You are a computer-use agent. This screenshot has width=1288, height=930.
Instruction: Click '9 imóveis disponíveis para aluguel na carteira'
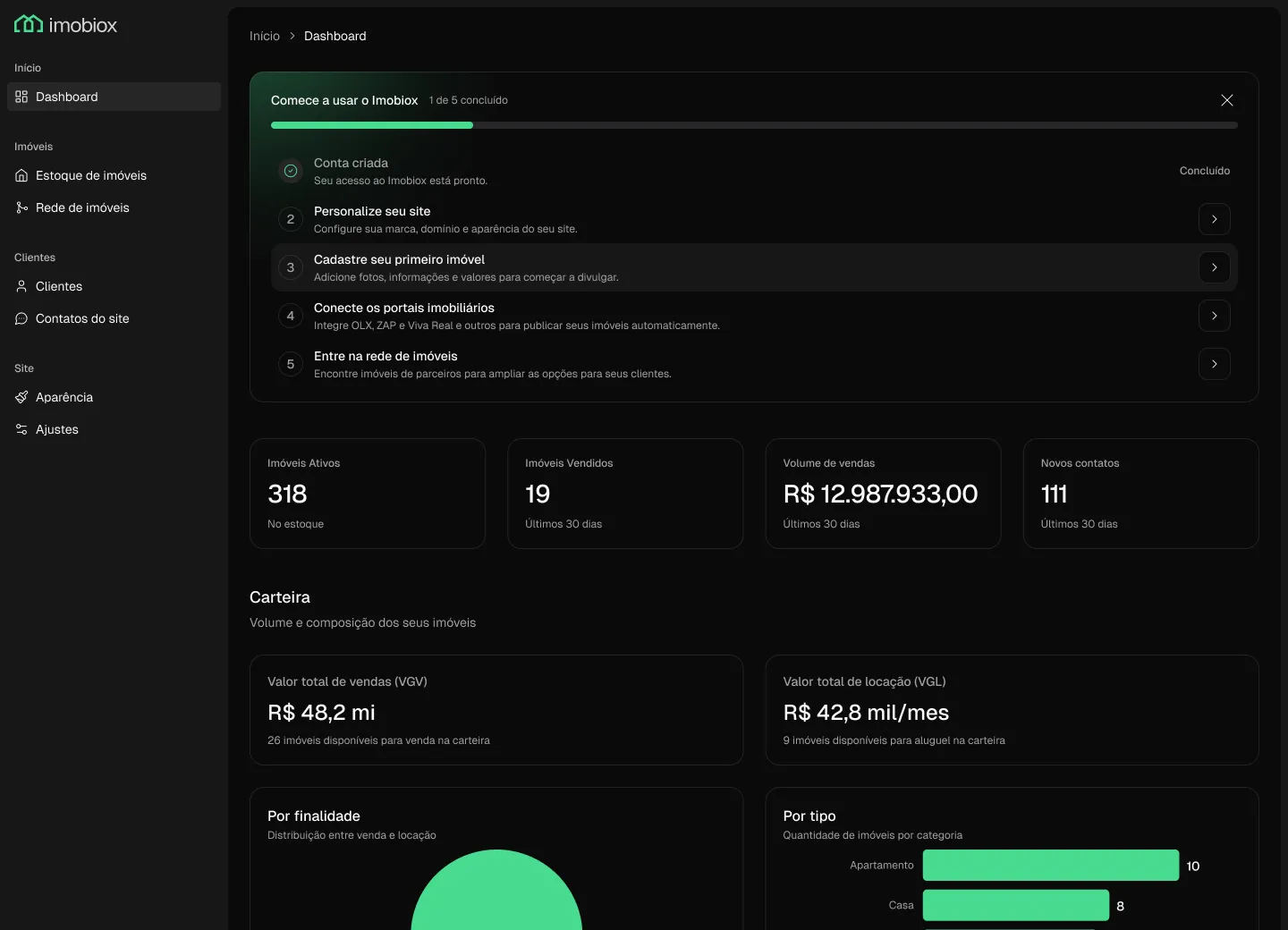click(894, 740)
